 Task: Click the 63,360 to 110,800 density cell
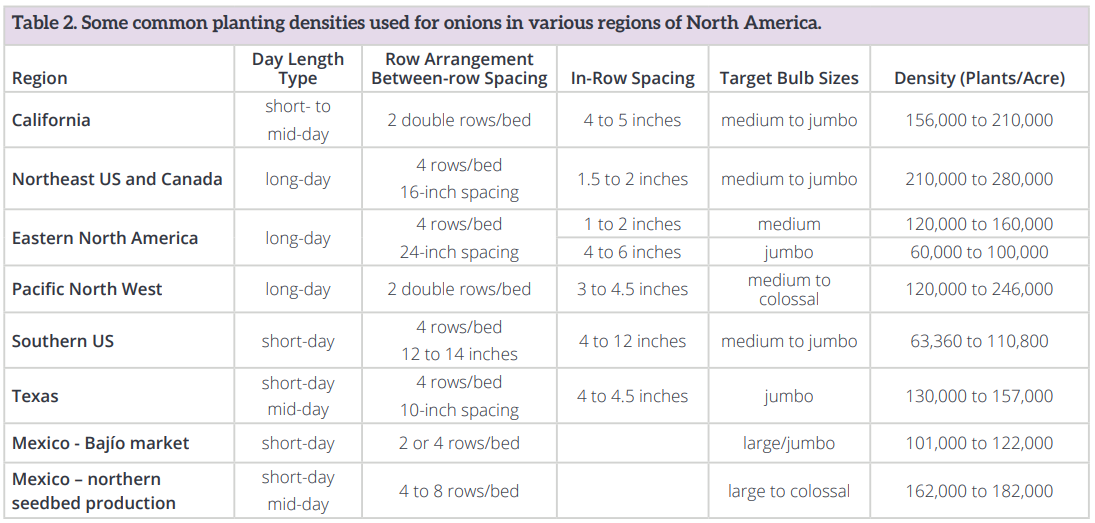pos(979,341)
